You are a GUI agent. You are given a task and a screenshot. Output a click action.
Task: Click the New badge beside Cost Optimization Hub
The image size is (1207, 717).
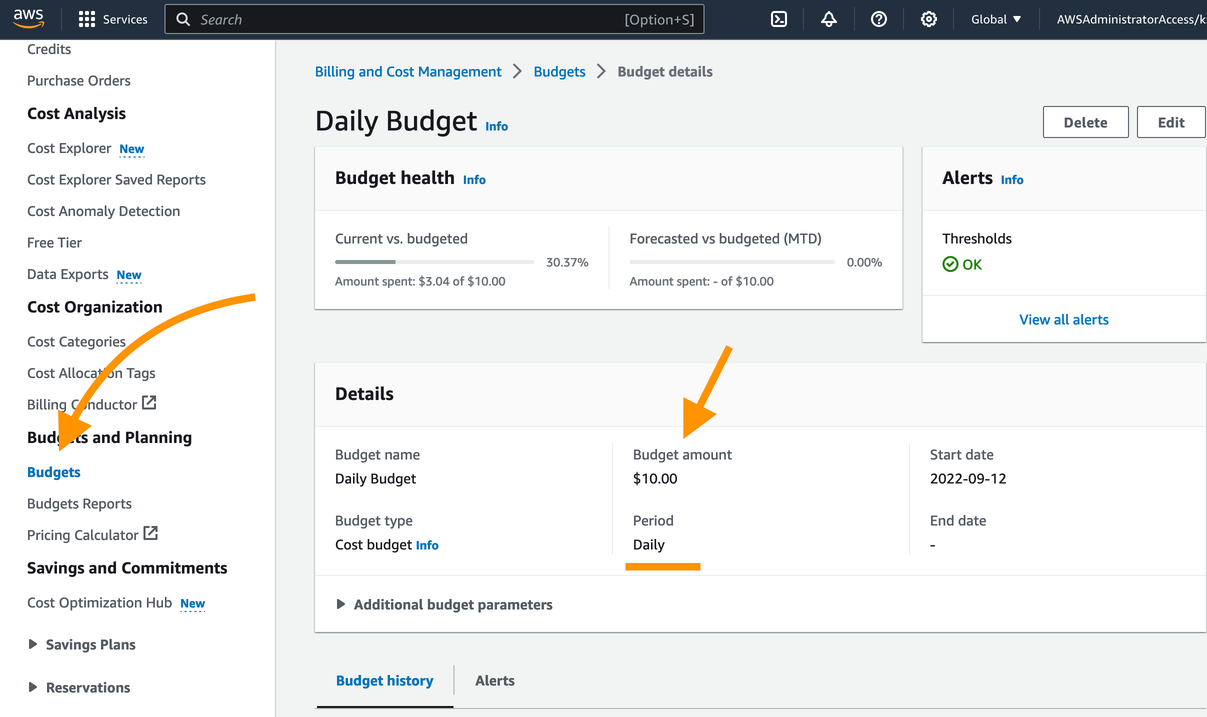point(193,604)
